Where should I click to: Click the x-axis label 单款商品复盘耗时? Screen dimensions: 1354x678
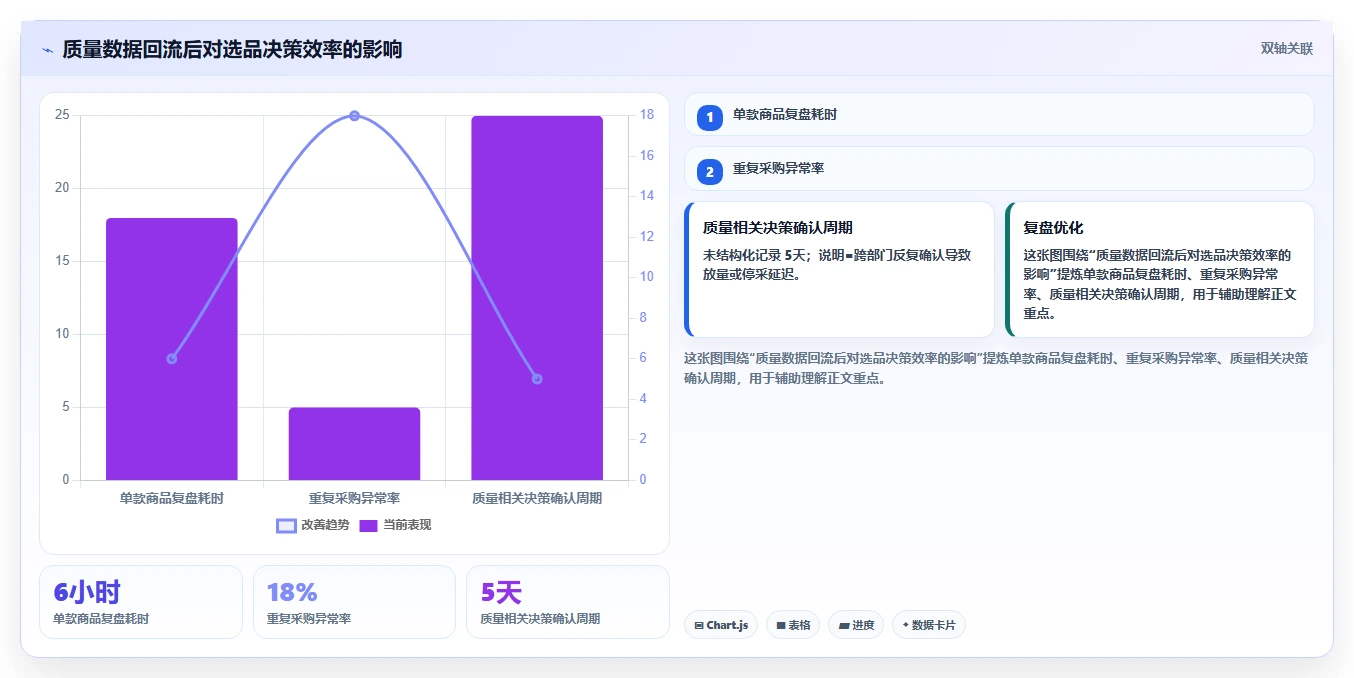tap(172, 498)
